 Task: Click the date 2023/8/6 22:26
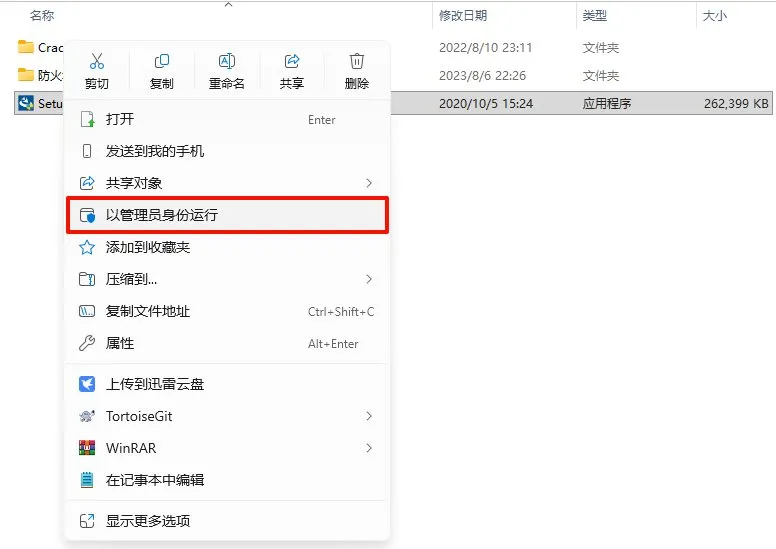(483, 76)
